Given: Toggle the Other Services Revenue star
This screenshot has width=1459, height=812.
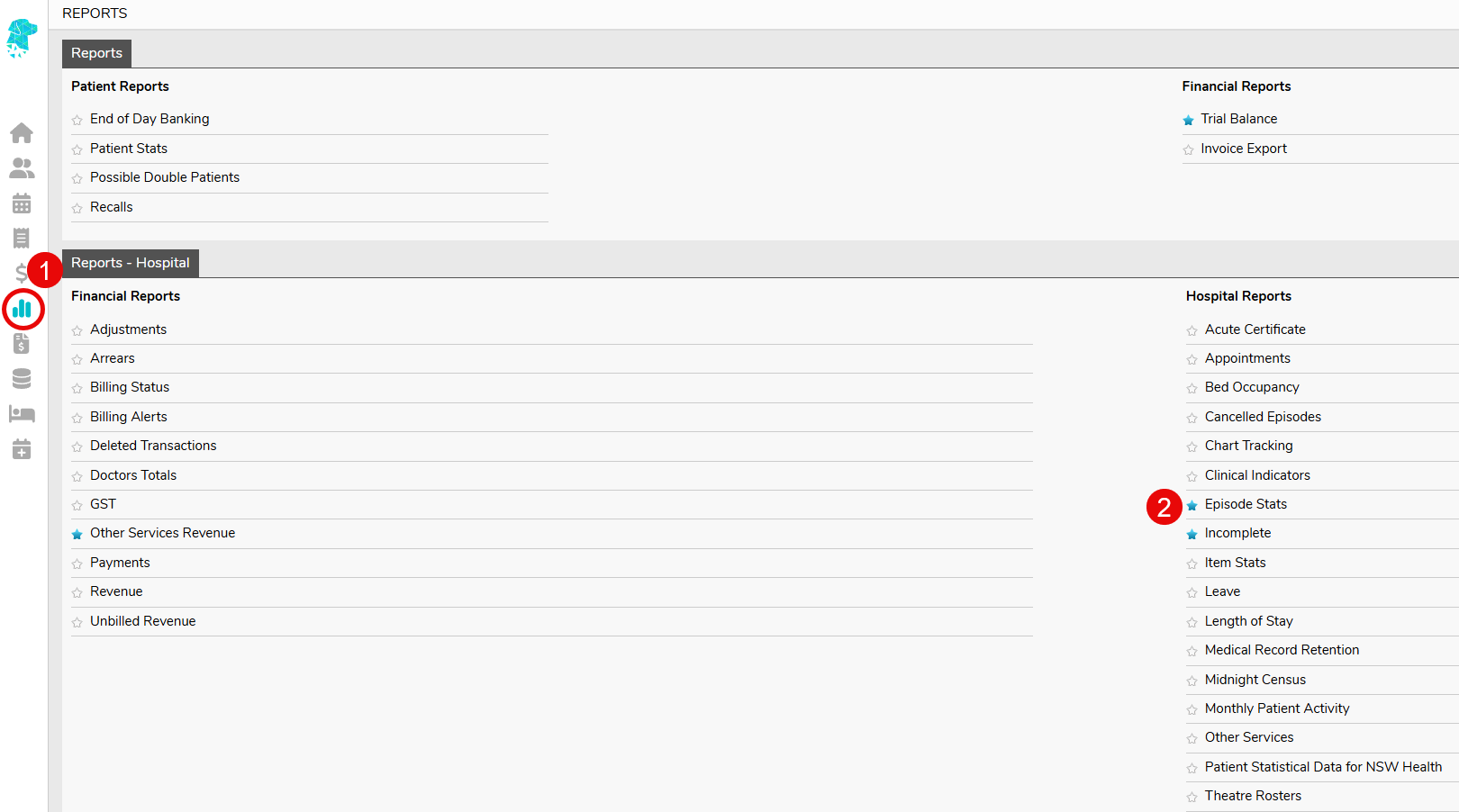Looking at the screenshot, I should 77,535.
